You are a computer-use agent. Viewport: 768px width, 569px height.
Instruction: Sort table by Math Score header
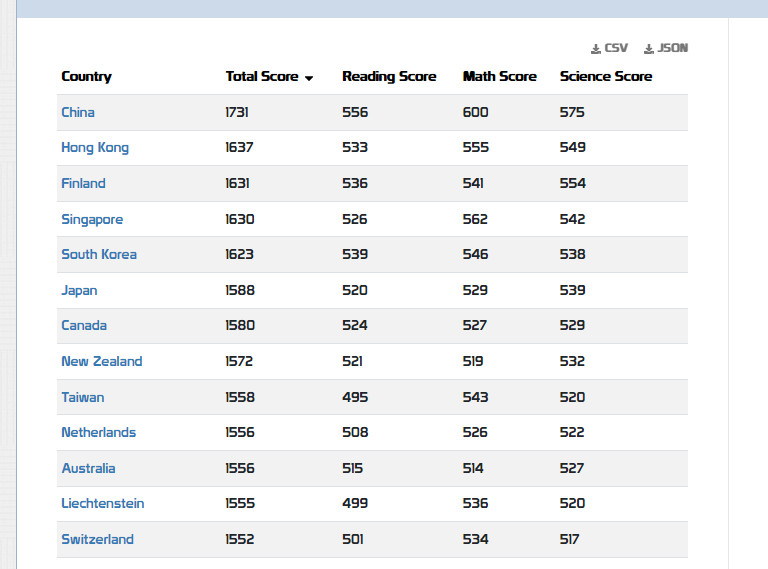pyautogui.click(x=500, y=76)
